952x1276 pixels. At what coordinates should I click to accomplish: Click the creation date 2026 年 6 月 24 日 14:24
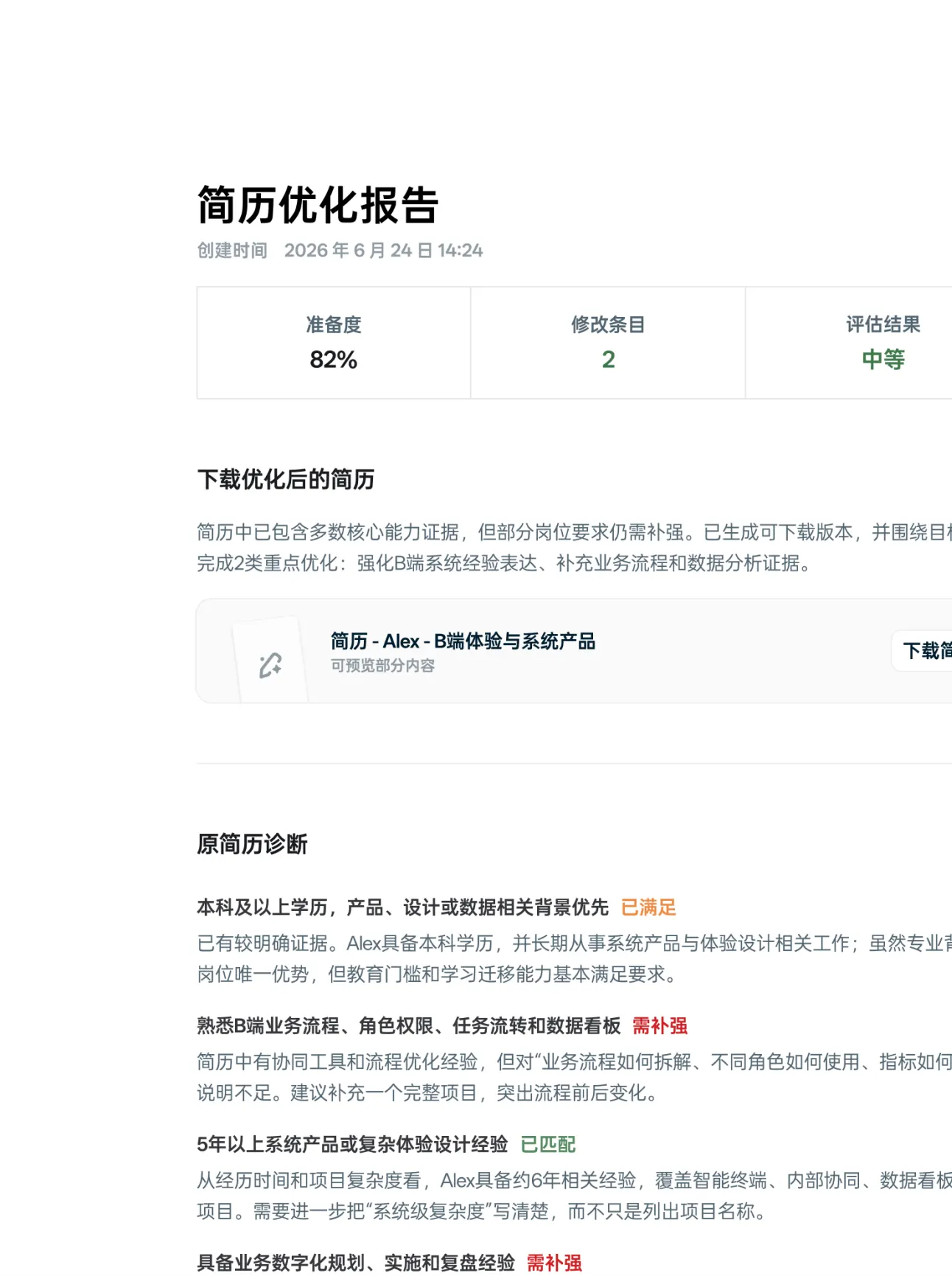[384, 251]
